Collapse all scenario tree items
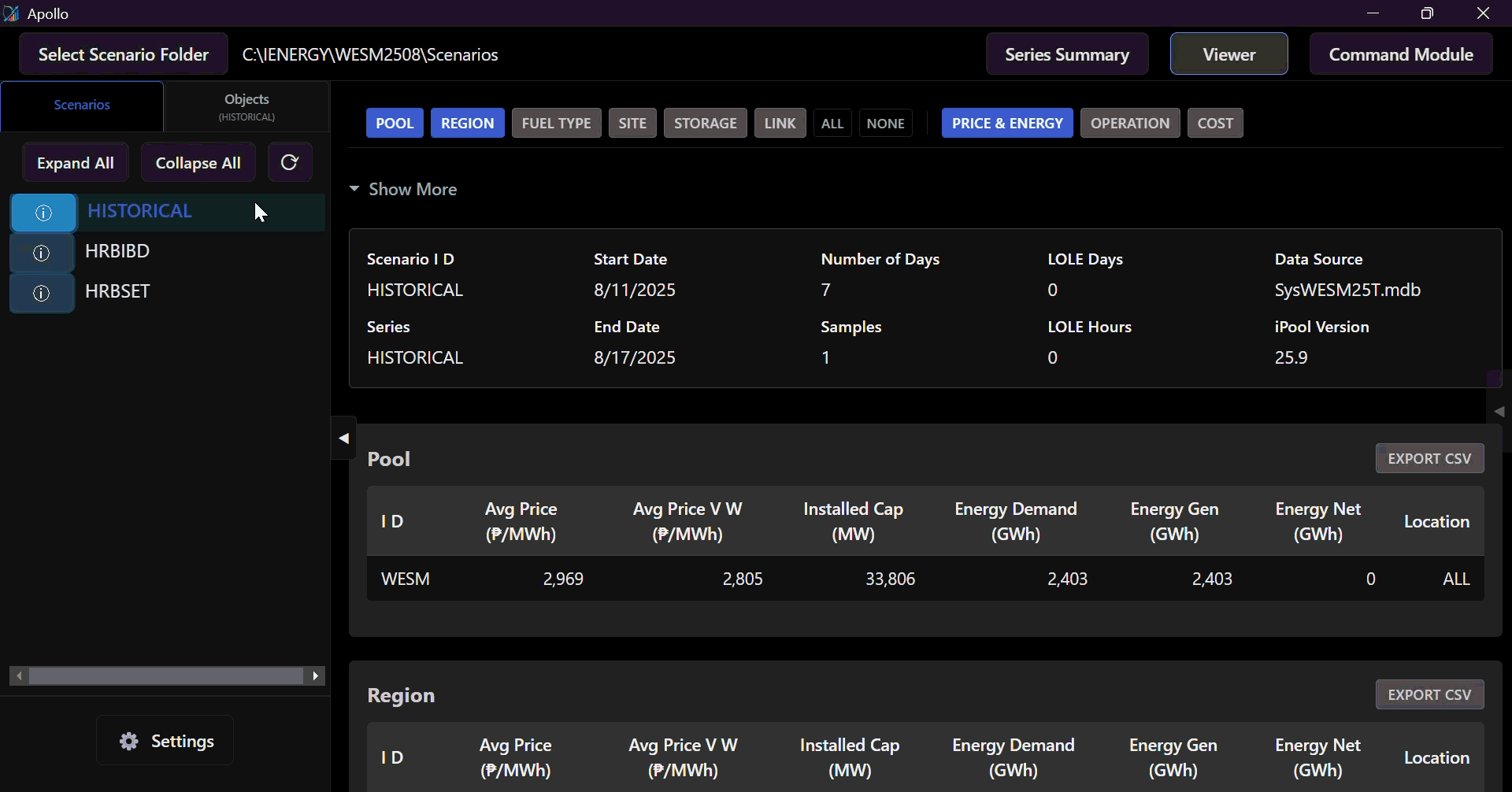 point(198,163)
